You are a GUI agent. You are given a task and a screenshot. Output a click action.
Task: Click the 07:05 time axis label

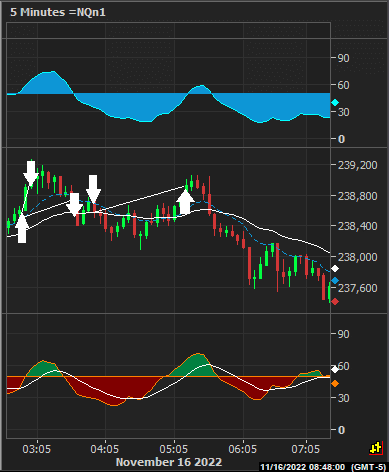(x=305, y=449)
